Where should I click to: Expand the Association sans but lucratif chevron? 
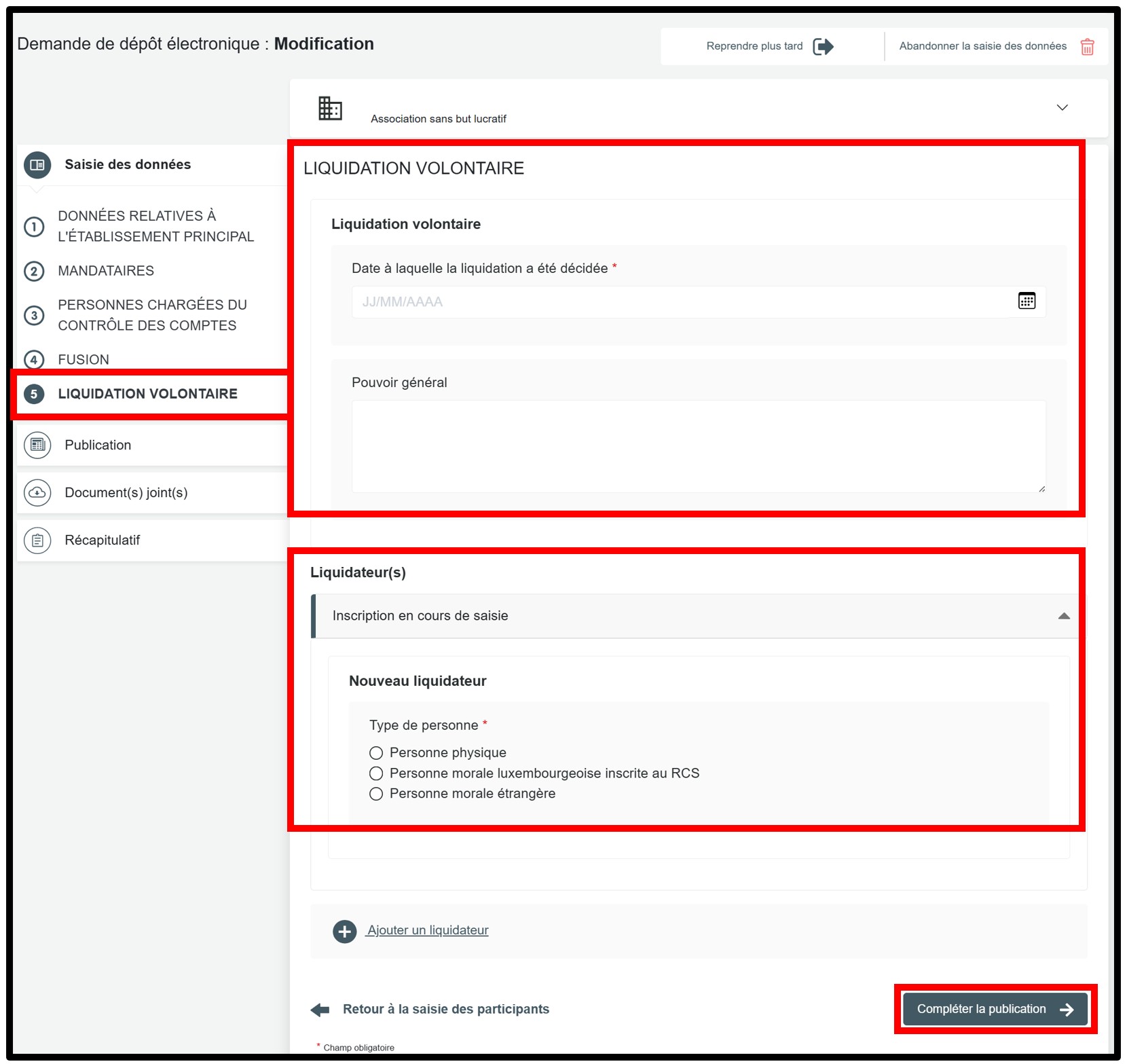pos(1062,107)
